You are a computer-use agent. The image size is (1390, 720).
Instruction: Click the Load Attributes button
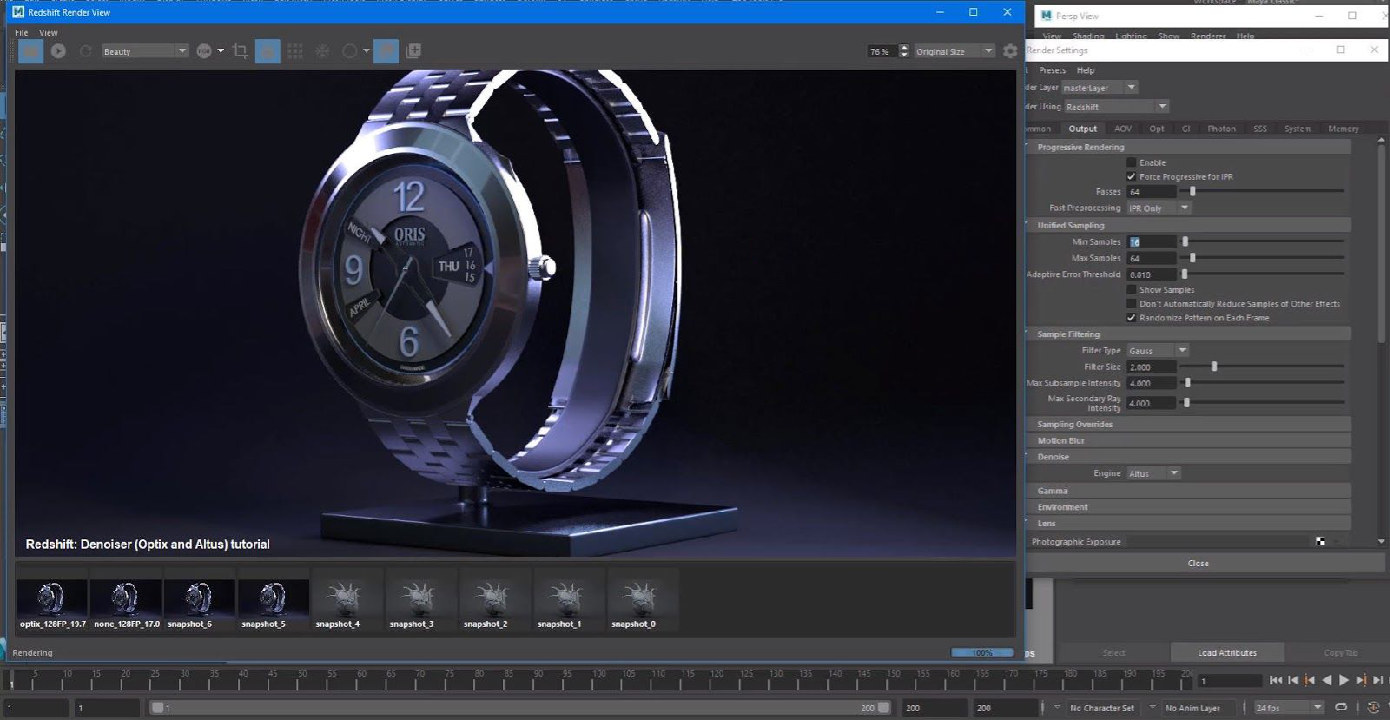(1227, 653)
